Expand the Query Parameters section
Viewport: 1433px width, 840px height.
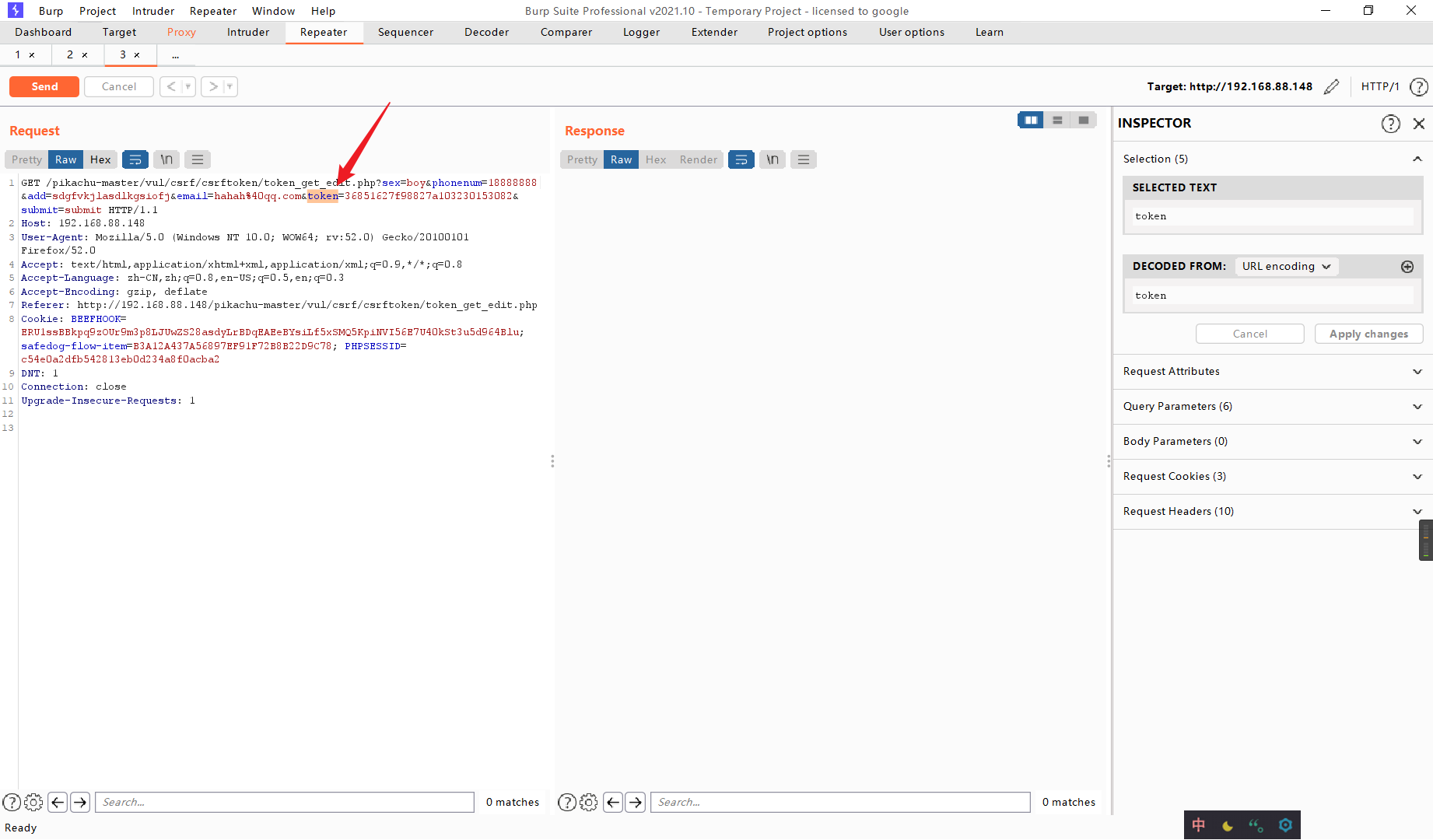tap(1417, 406)
